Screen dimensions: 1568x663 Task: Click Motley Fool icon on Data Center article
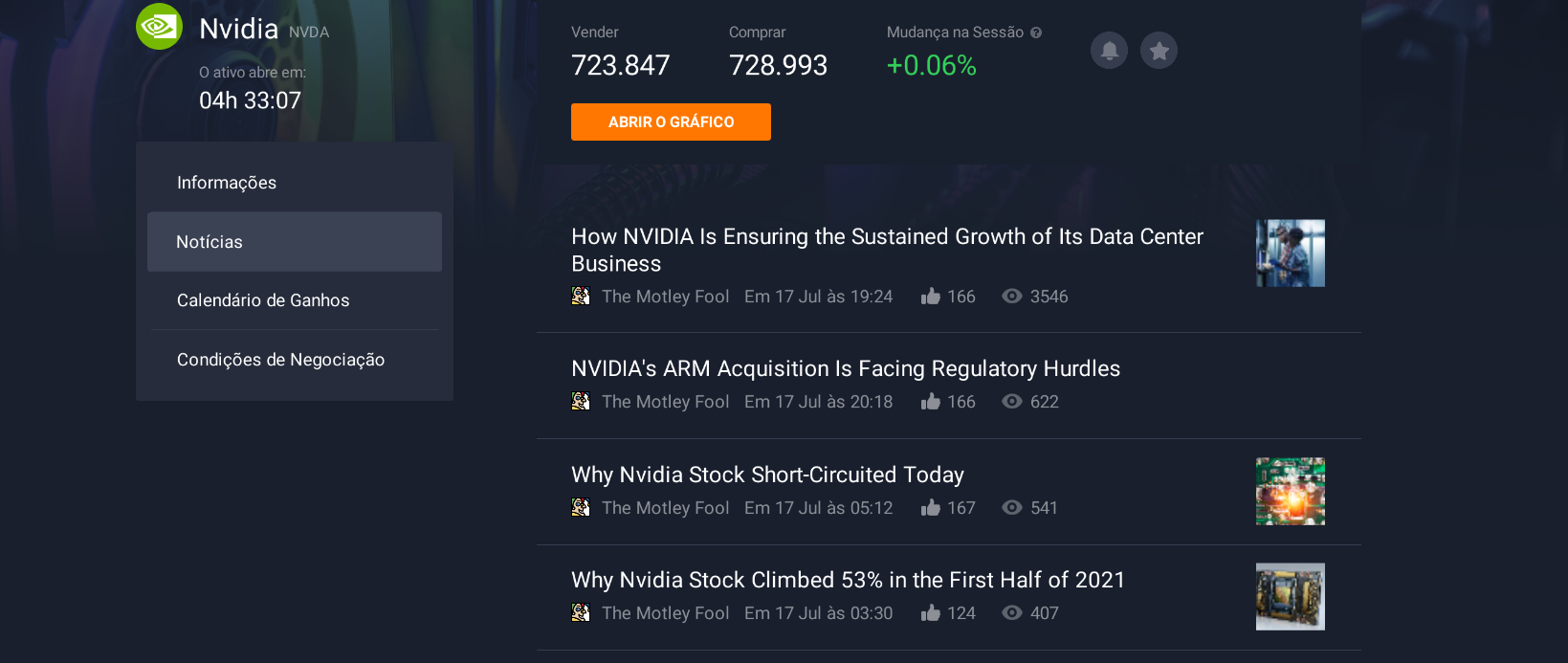(x=581, y=296)
